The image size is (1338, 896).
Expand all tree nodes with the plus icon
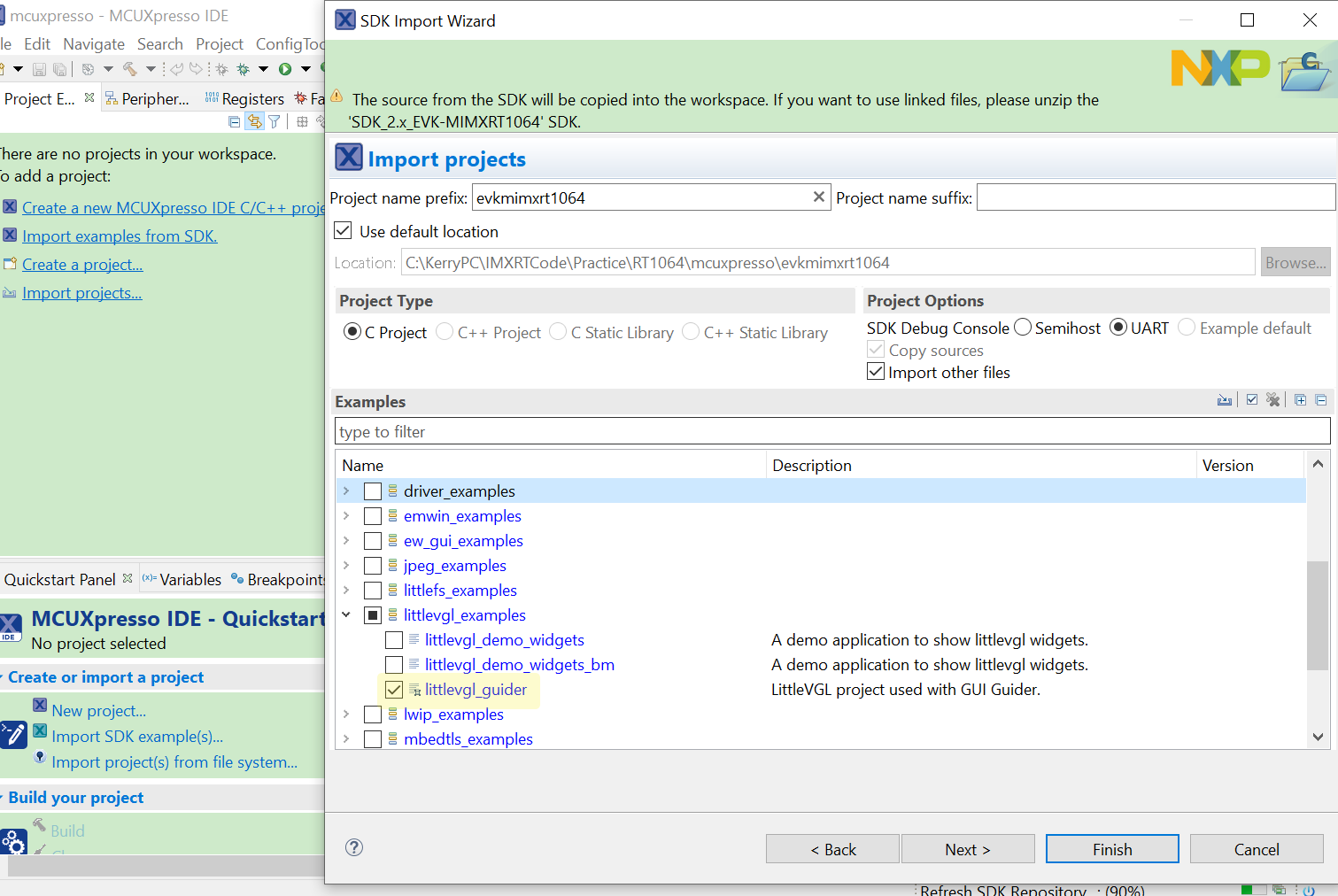[x=1300, y=399]
